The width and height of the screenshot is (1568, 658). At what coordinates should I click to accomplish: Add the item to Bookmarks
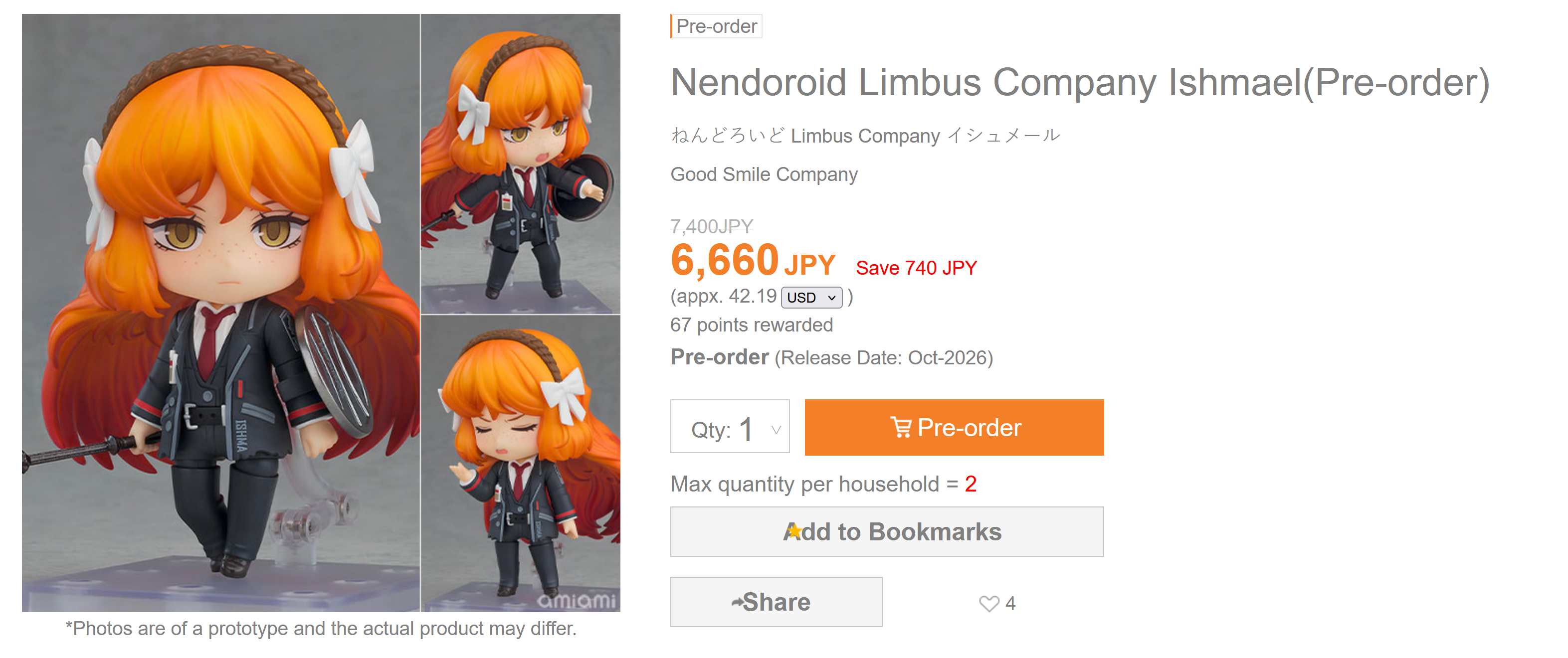click(887, 531)
